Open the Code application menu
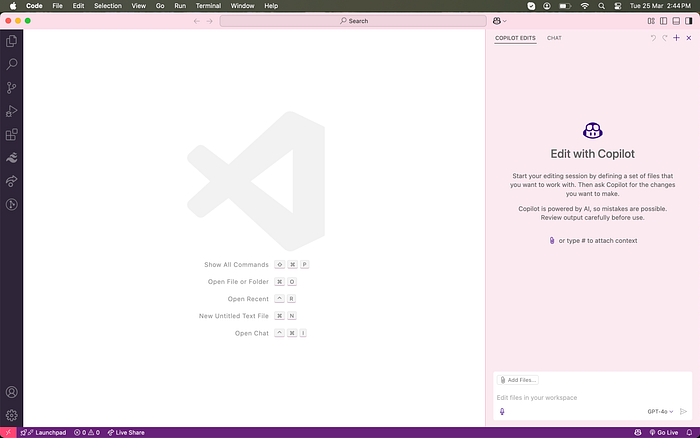The width and height of the screenshot is (700, 438). (34, 6)
